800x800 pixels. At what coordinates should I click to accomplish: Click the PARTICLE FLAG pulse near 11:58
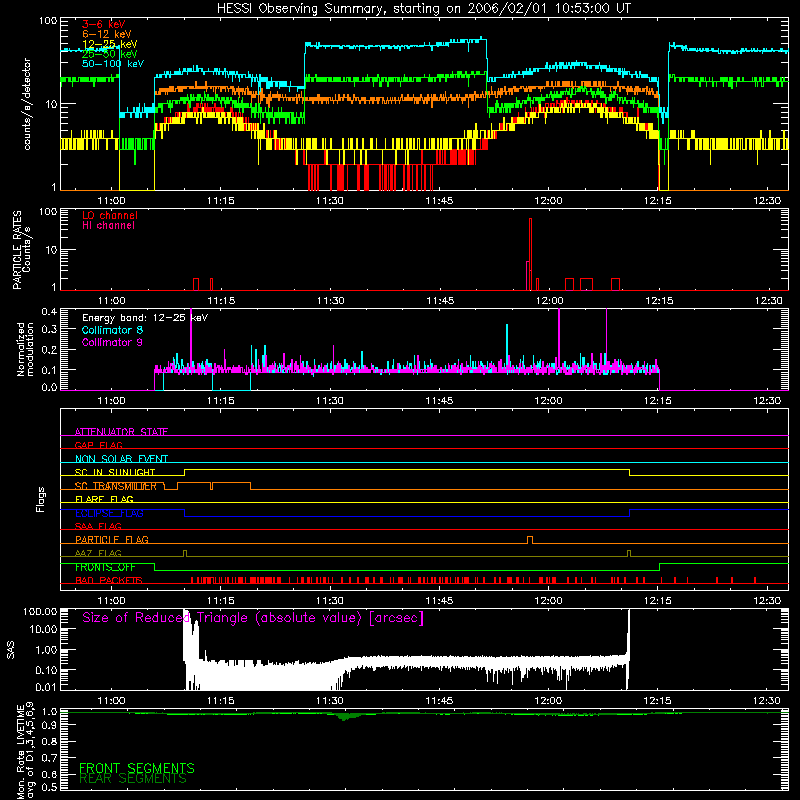coord(530,540)
